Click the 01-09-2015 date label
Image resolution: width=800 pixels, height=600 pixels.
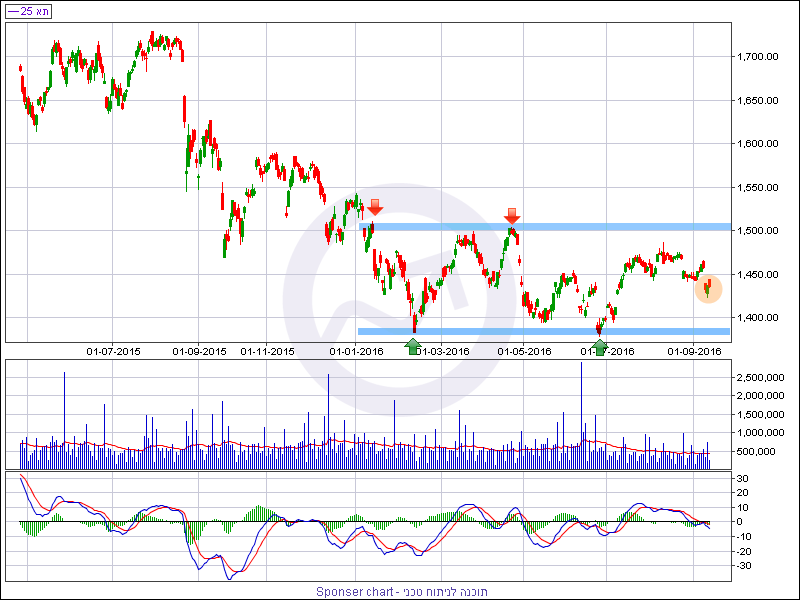199,352
